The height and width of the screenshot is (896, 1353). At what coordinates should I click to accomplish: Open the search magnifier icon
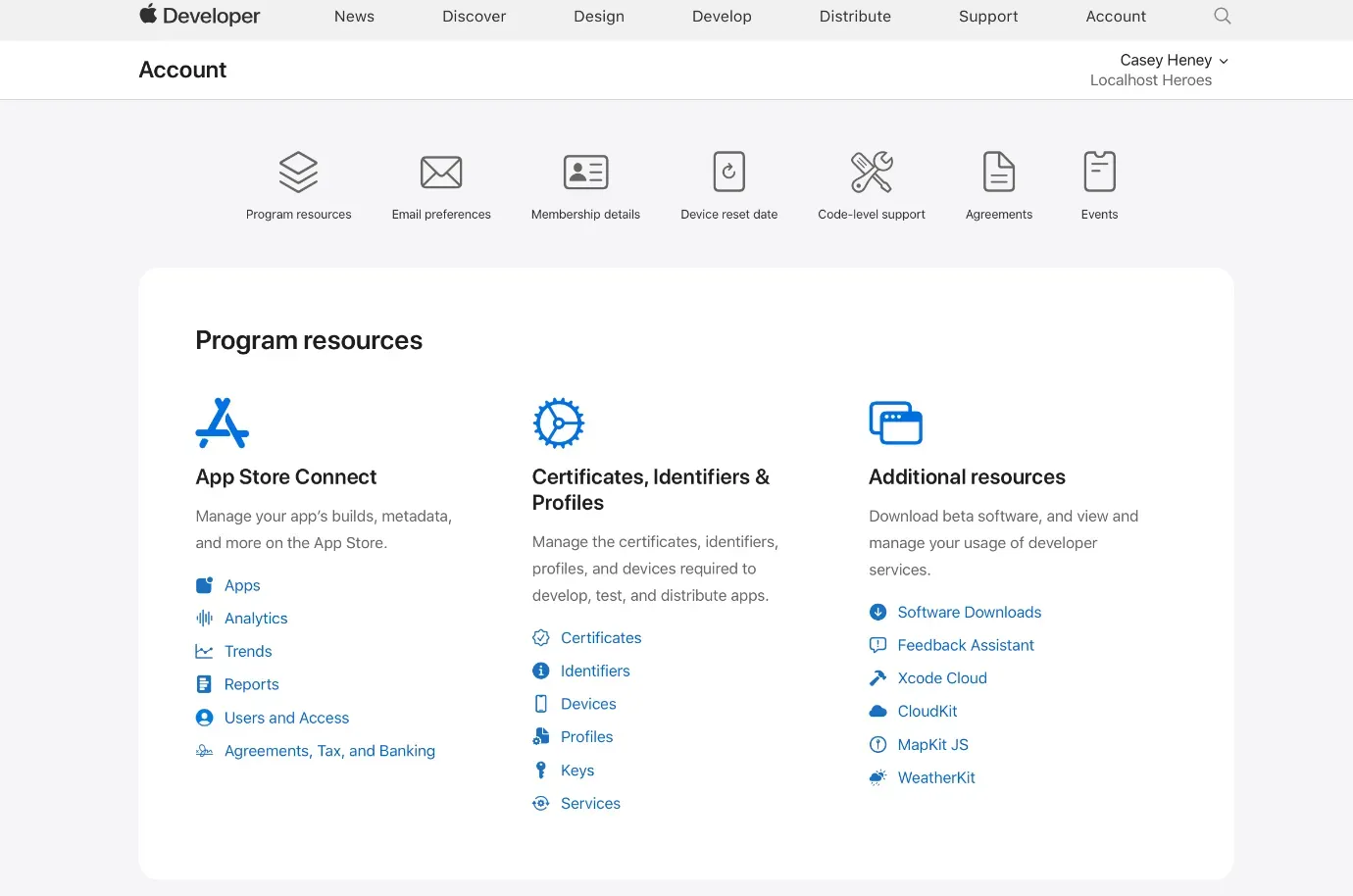click(1222, 16)
